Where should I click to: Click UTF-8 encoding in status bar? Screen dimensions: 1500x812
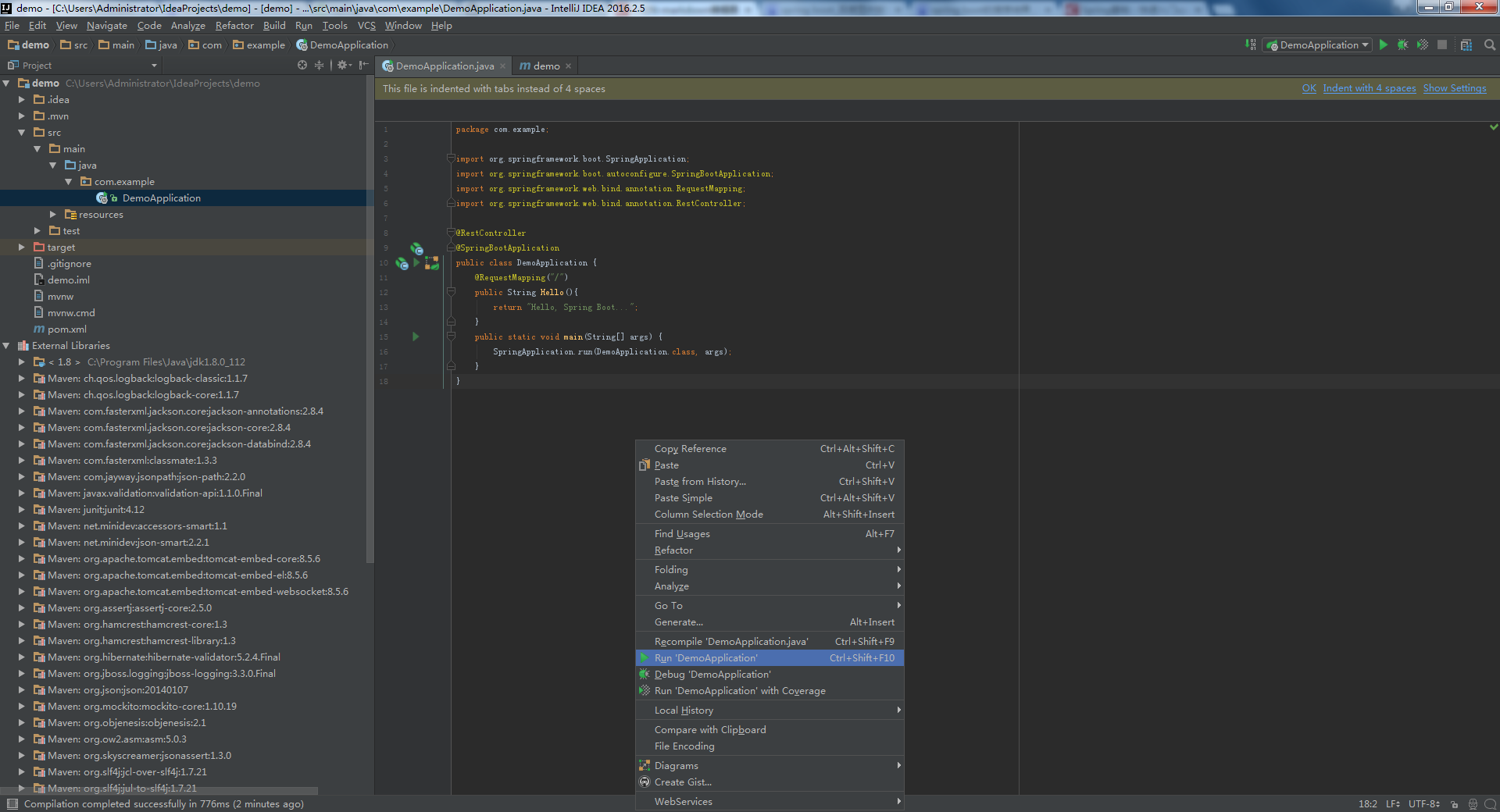(x=1424, y=804)
